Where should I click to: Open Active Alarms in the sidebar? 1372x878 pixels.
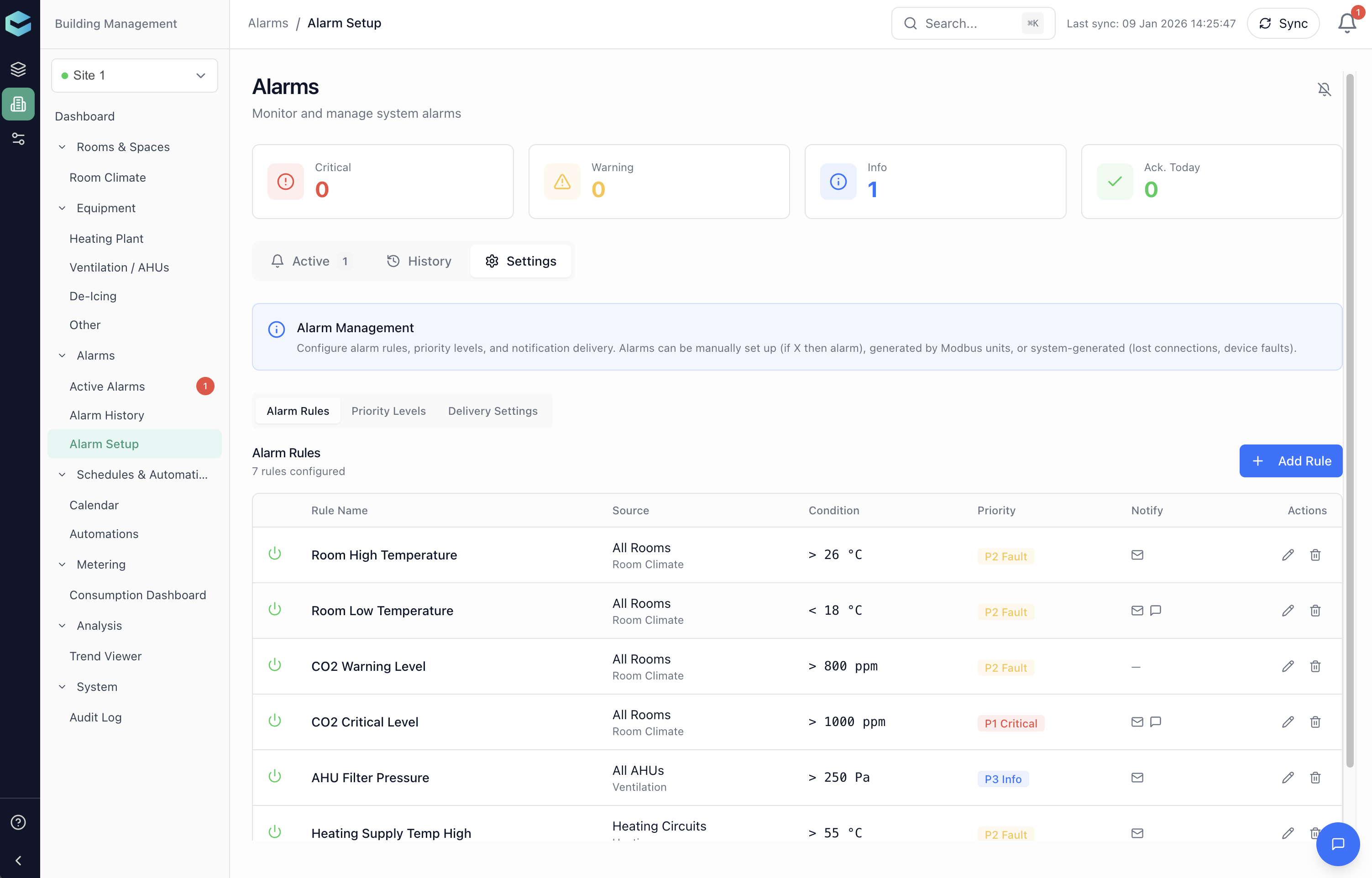(135, 387)
